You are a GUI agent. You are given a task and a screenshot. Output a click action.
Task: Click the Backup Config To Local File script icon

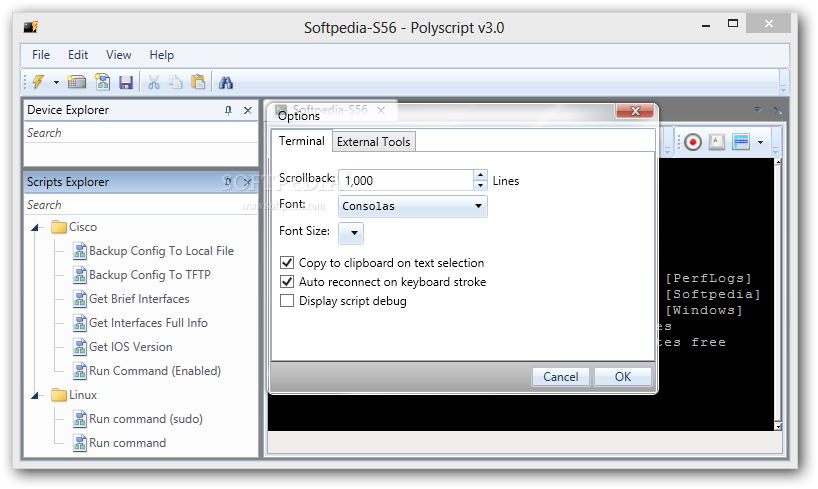click(x=79, y=251)
